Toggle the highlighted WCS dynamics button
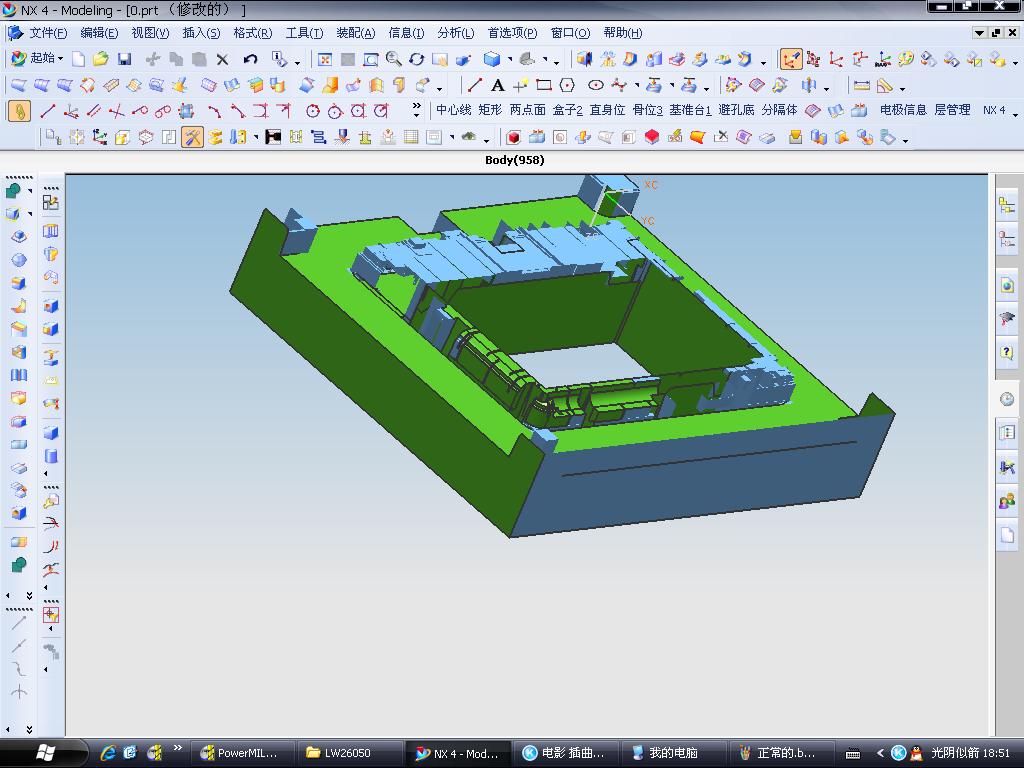Screen dimensions: 1024x768 click(791, 60)
